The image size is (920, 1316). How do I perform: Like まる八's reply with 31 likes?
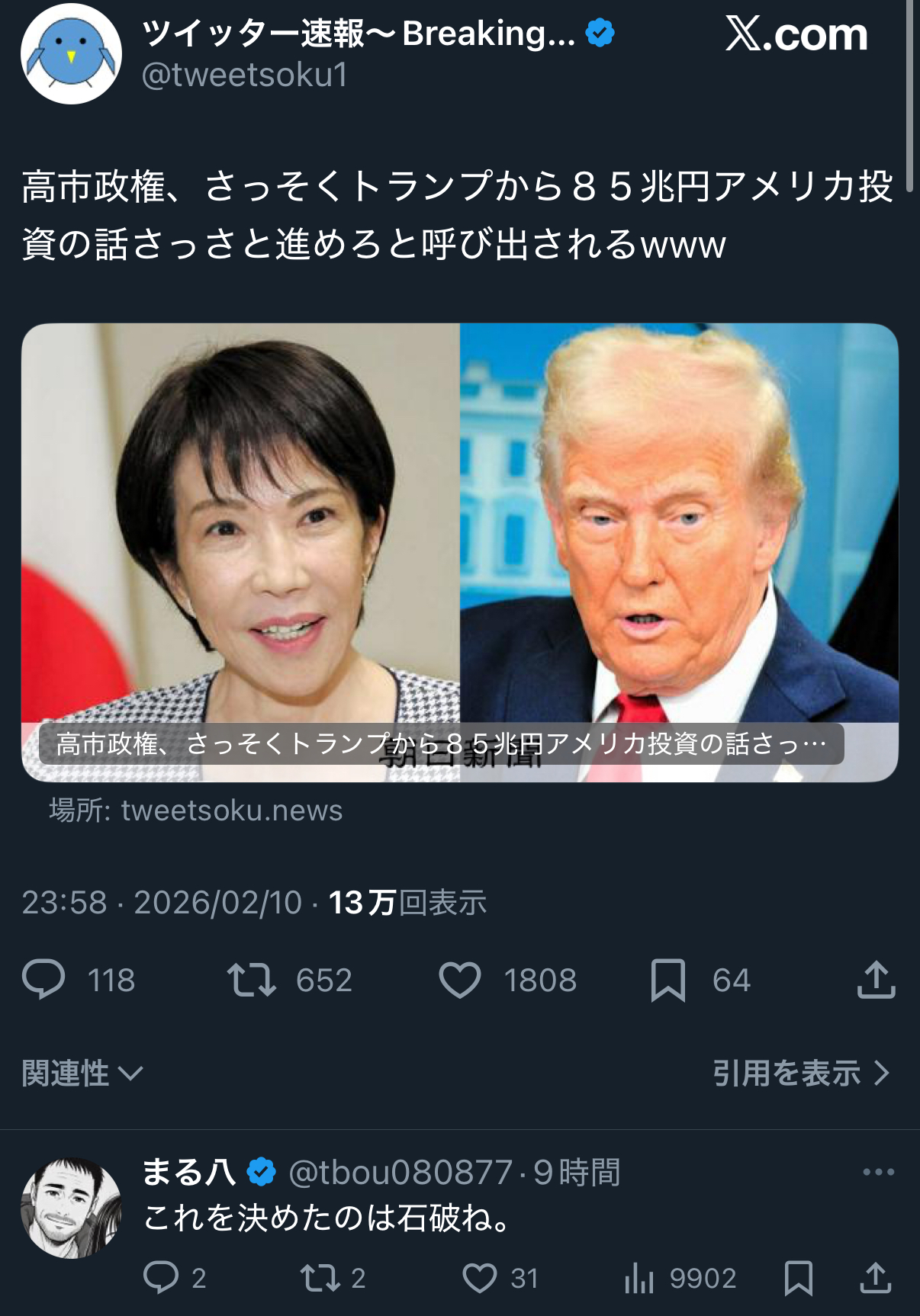coord(480,1278)
